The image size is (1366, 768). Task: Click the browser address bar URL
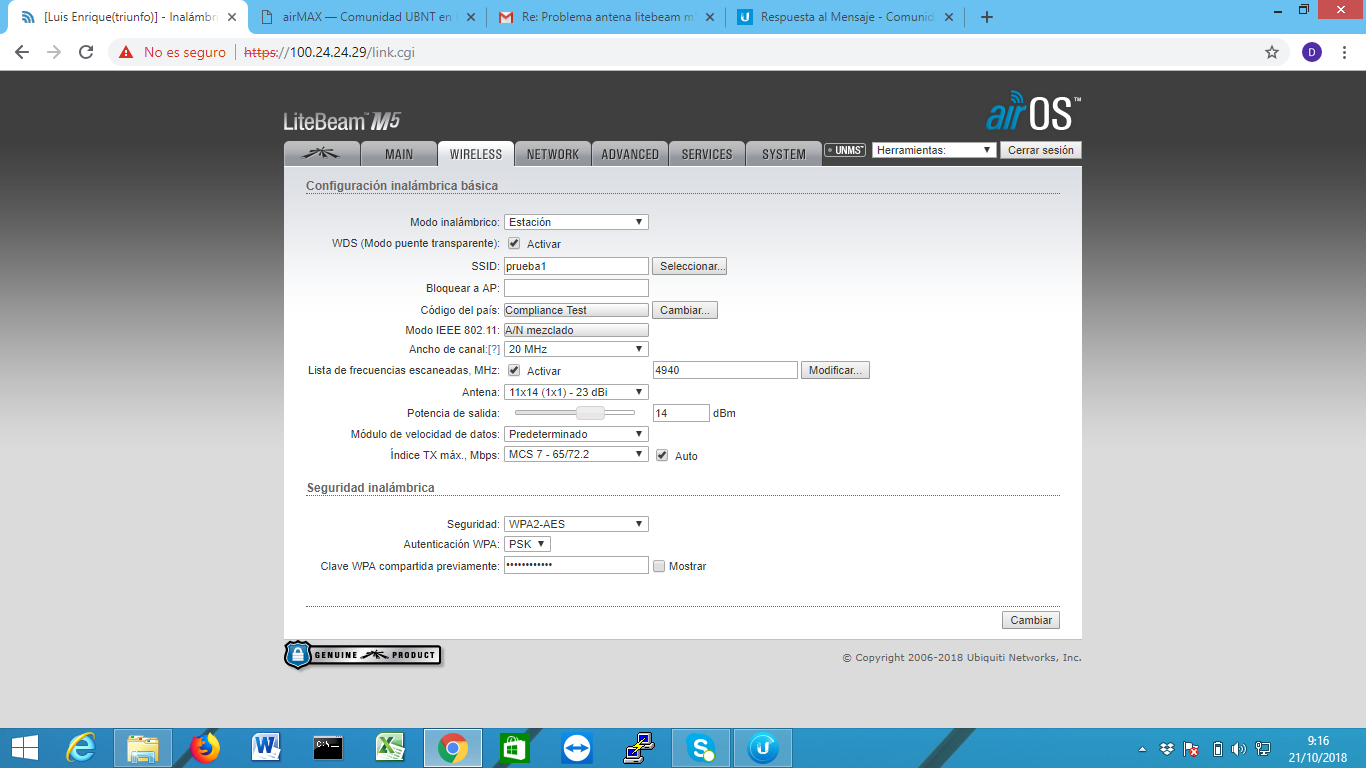[329, 52]
